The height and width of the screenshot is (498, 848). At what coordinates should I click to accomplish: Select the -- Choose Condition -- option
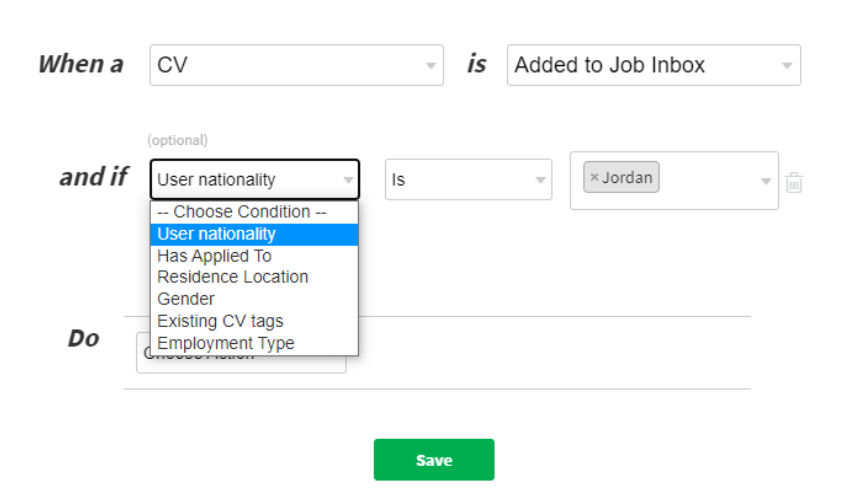[242, 212]
